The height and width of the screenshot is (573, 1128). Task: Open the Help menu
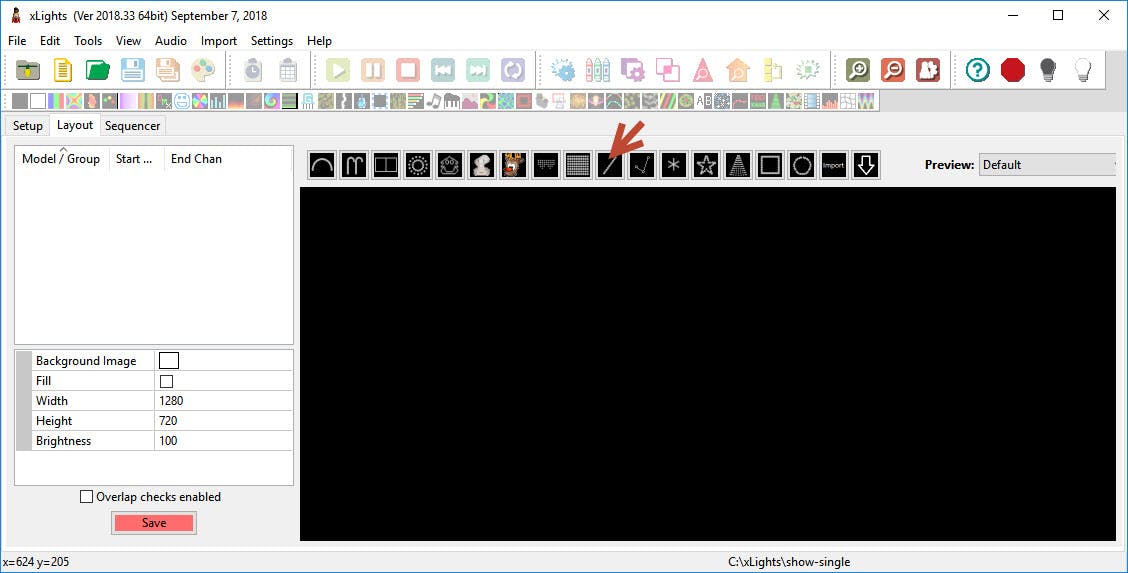click(x=319, y=41)
